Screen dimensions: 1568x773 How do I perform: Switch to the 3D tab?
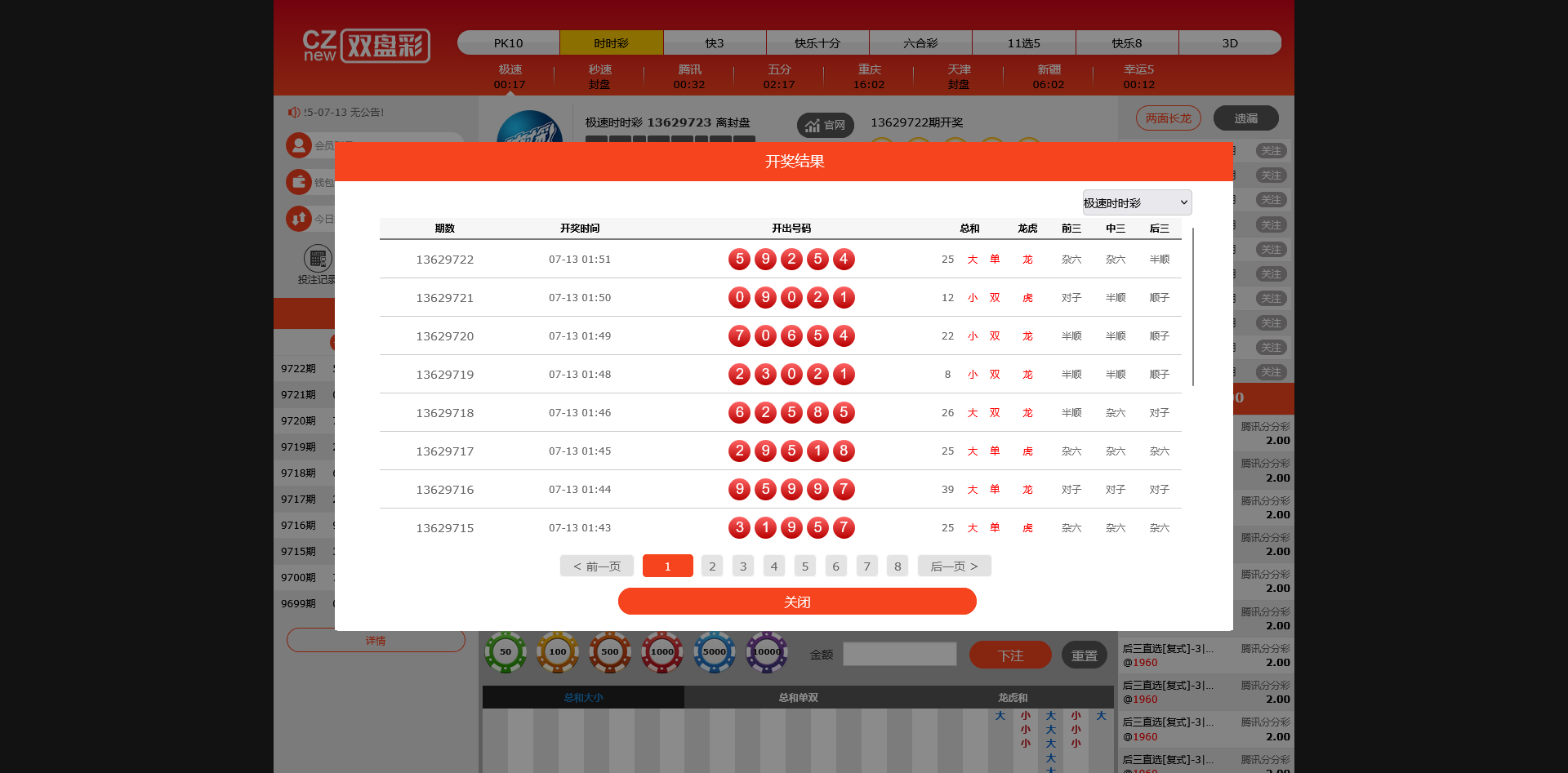coord(1230,42)
